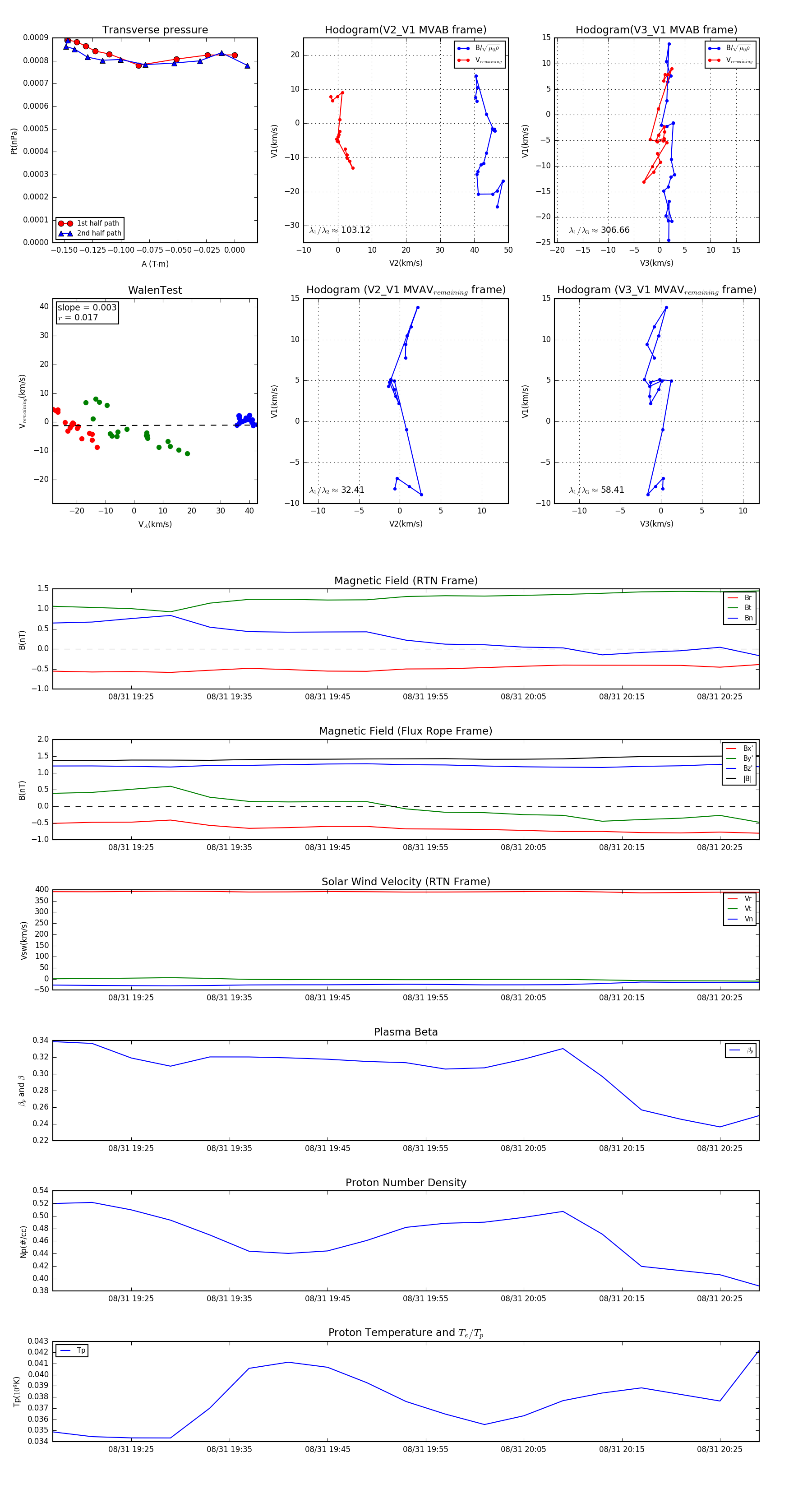
Task: Click the "400" tick on Solar Wind Velocity axis
Action: tap(42, 890)
